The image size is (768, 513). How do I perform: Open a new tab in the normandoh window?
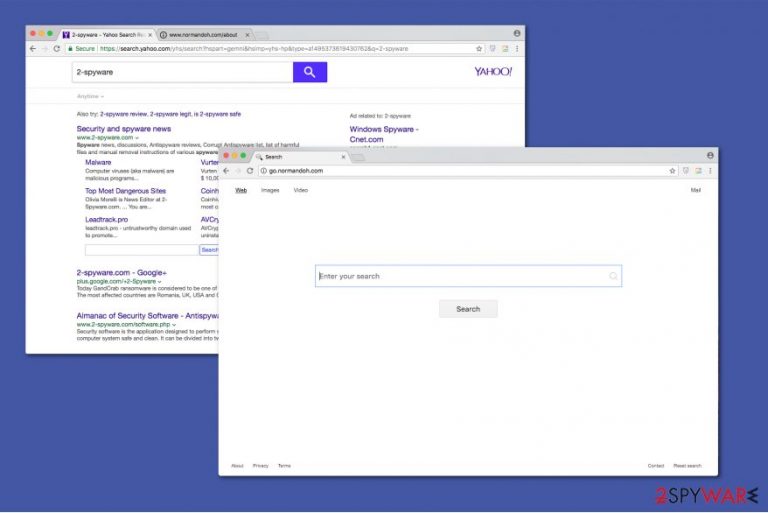click(358, 157)
